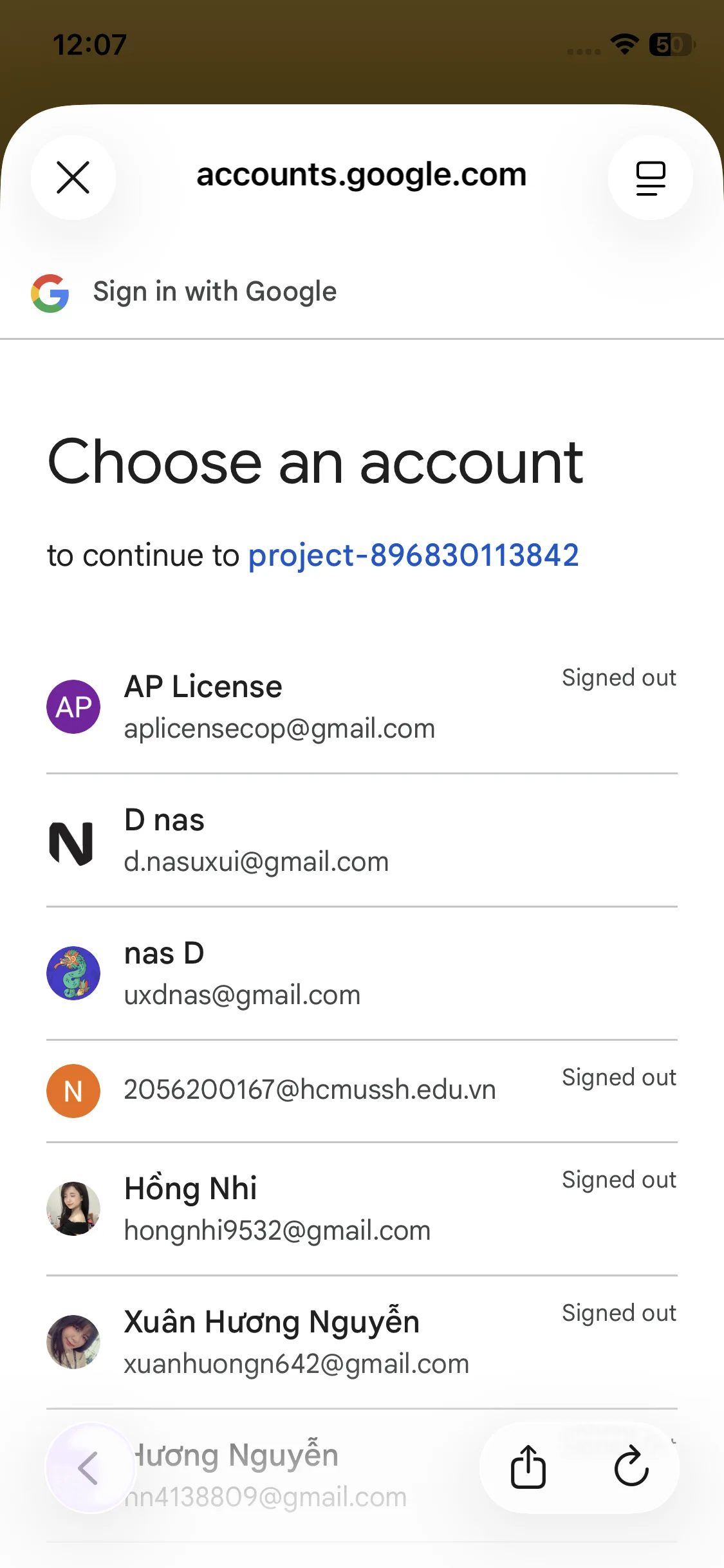Close the Google sign-in sheet

tap(73, 178)
